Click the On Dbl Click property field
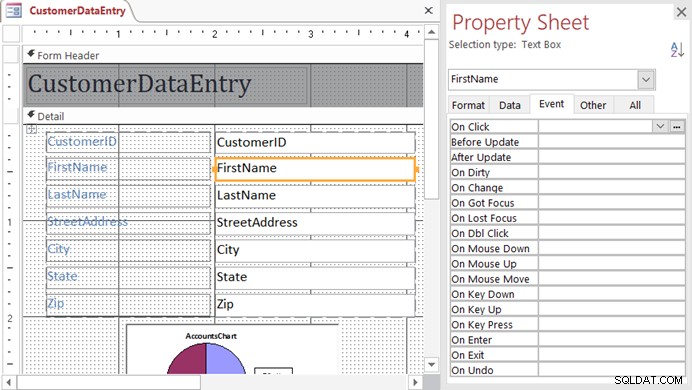The image size is (692, 390). click(x=612, y=233)
